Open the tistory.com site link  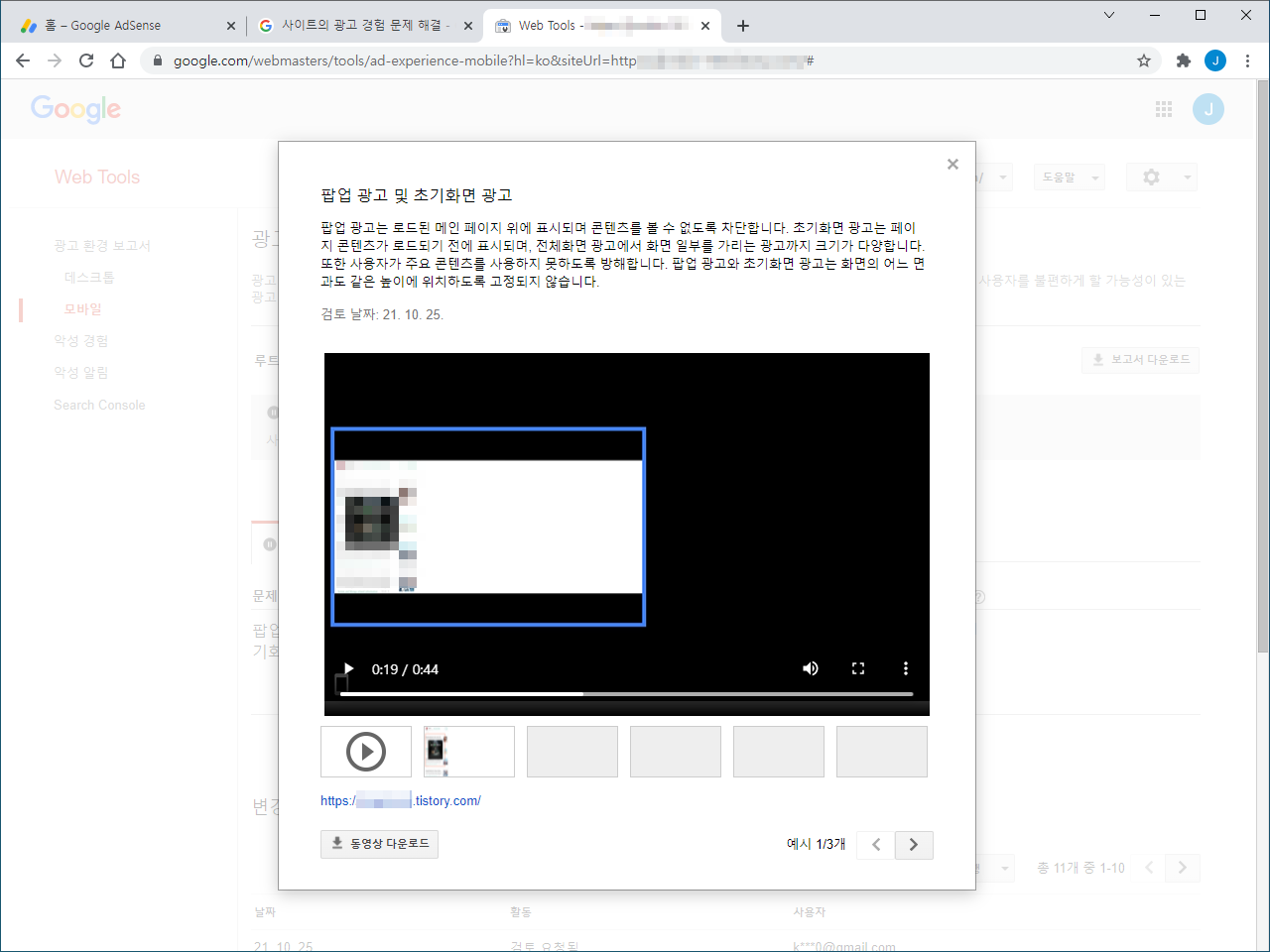(x=401, y=800)
